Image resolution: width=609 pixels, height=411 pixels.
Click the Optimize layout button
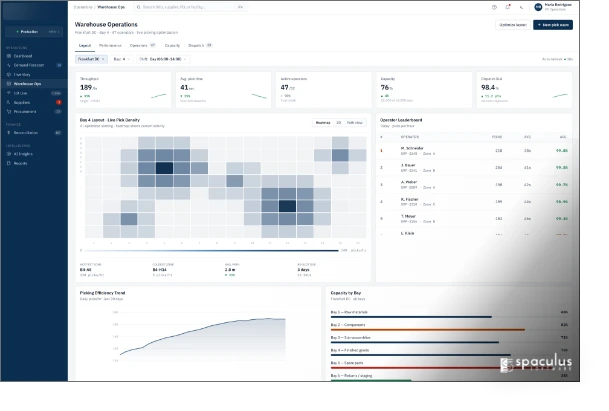pyautogui.click(x=513, y=25)
